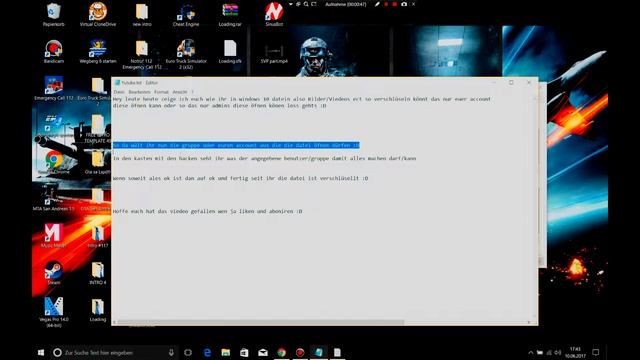This screenshot has height=360, width=640.
Task: Click the red record-stop button in Bandicam overlay
Action: coord(395,4)
